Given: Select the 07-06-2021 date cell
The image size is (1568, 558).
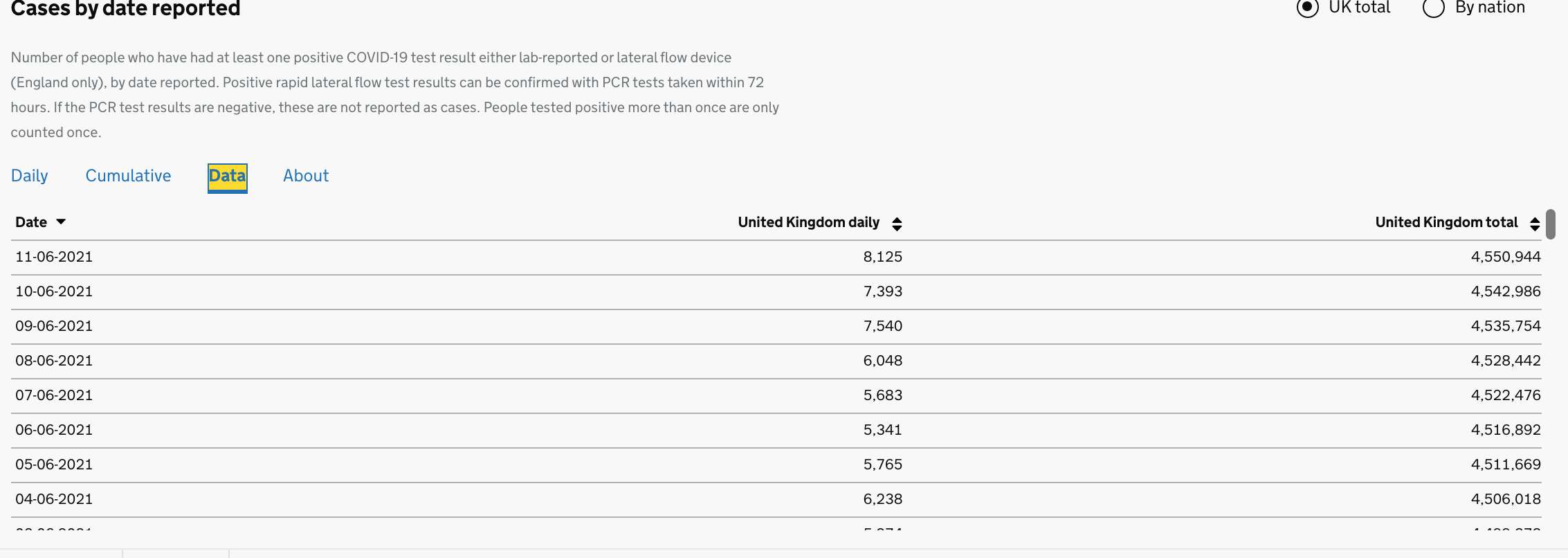Looking at the screenshot, I should tap(54, 395).
